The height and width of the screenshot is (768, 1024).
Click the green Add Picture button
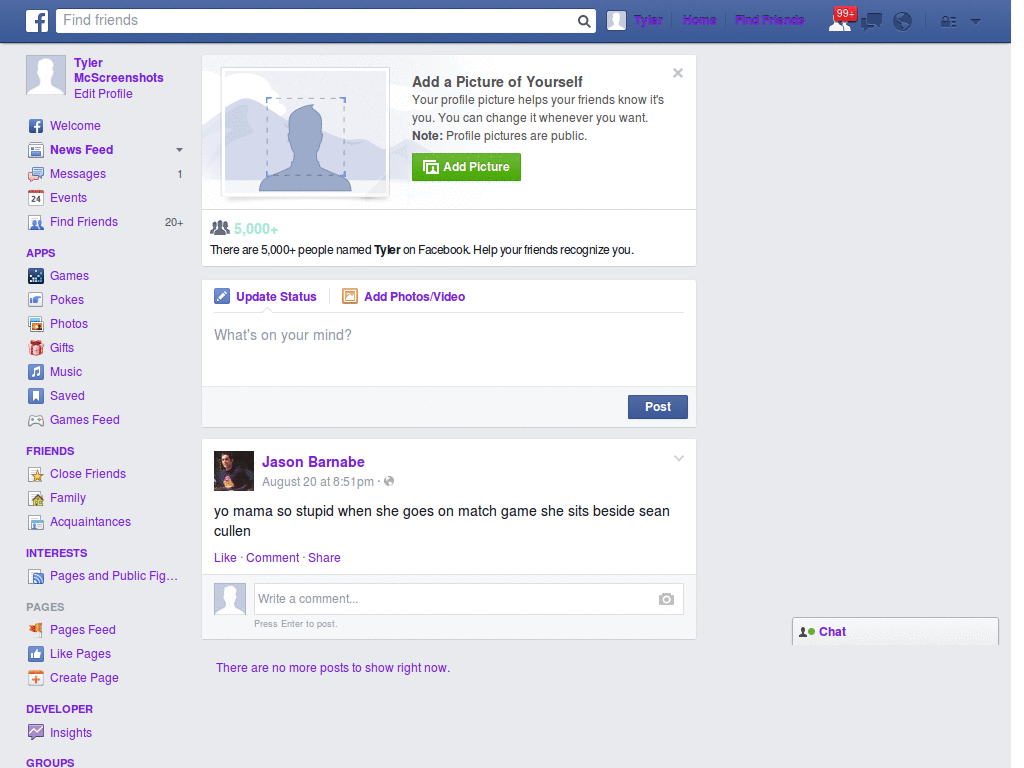(x=466, y=167)
